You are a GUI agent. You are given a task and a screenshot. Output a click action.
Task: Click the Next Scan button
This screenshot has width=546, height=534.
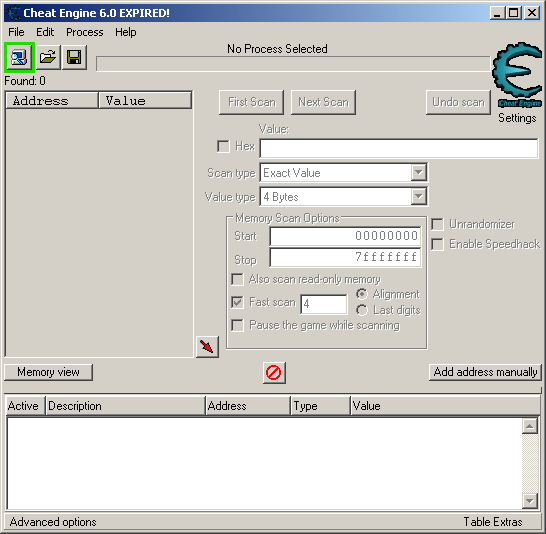pos(323,102)
